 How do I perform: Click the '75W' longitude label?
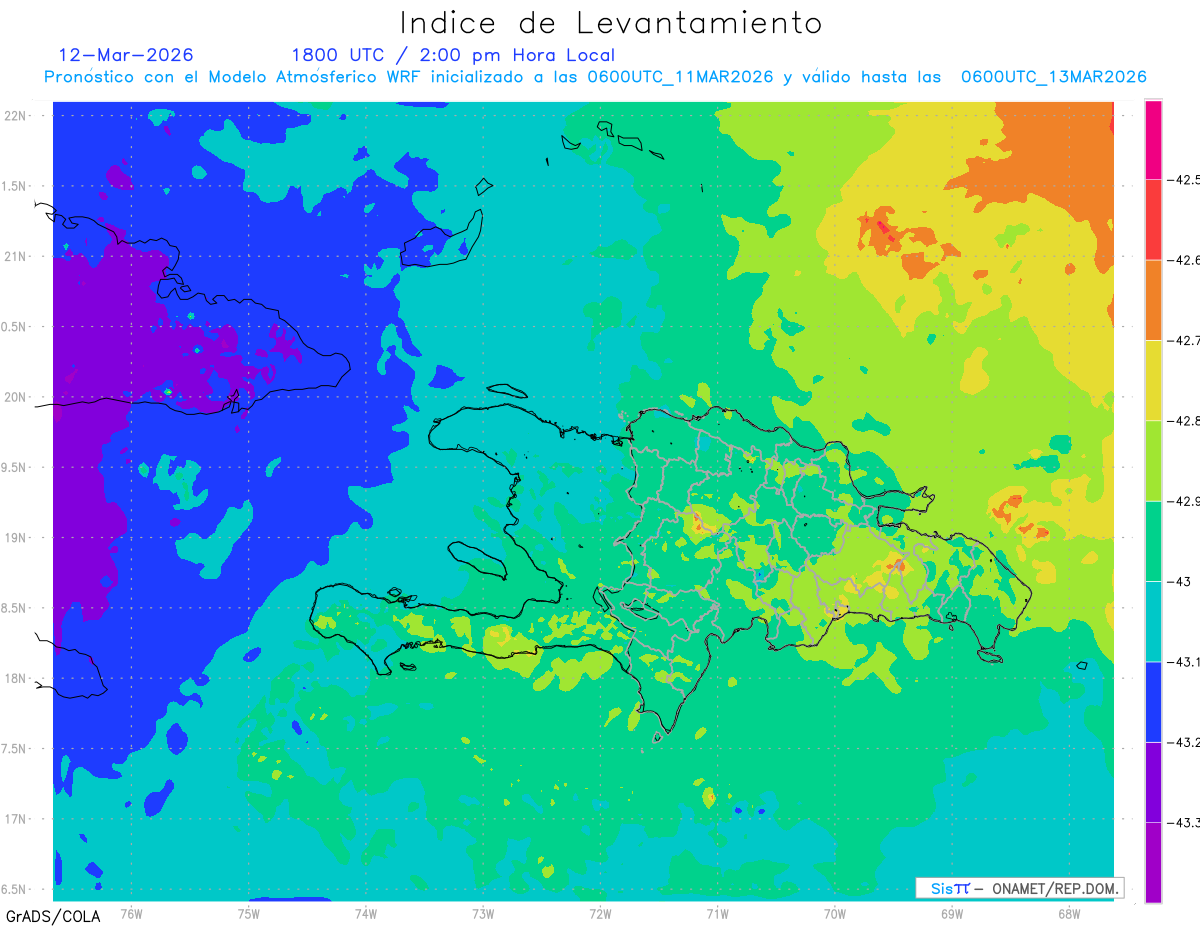248,913
